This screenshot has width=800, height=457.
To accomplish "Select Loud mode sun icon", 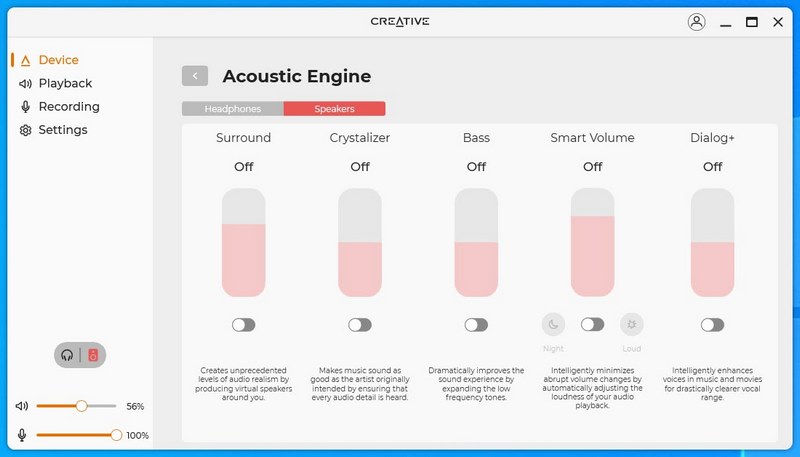I will click(632, 324).
